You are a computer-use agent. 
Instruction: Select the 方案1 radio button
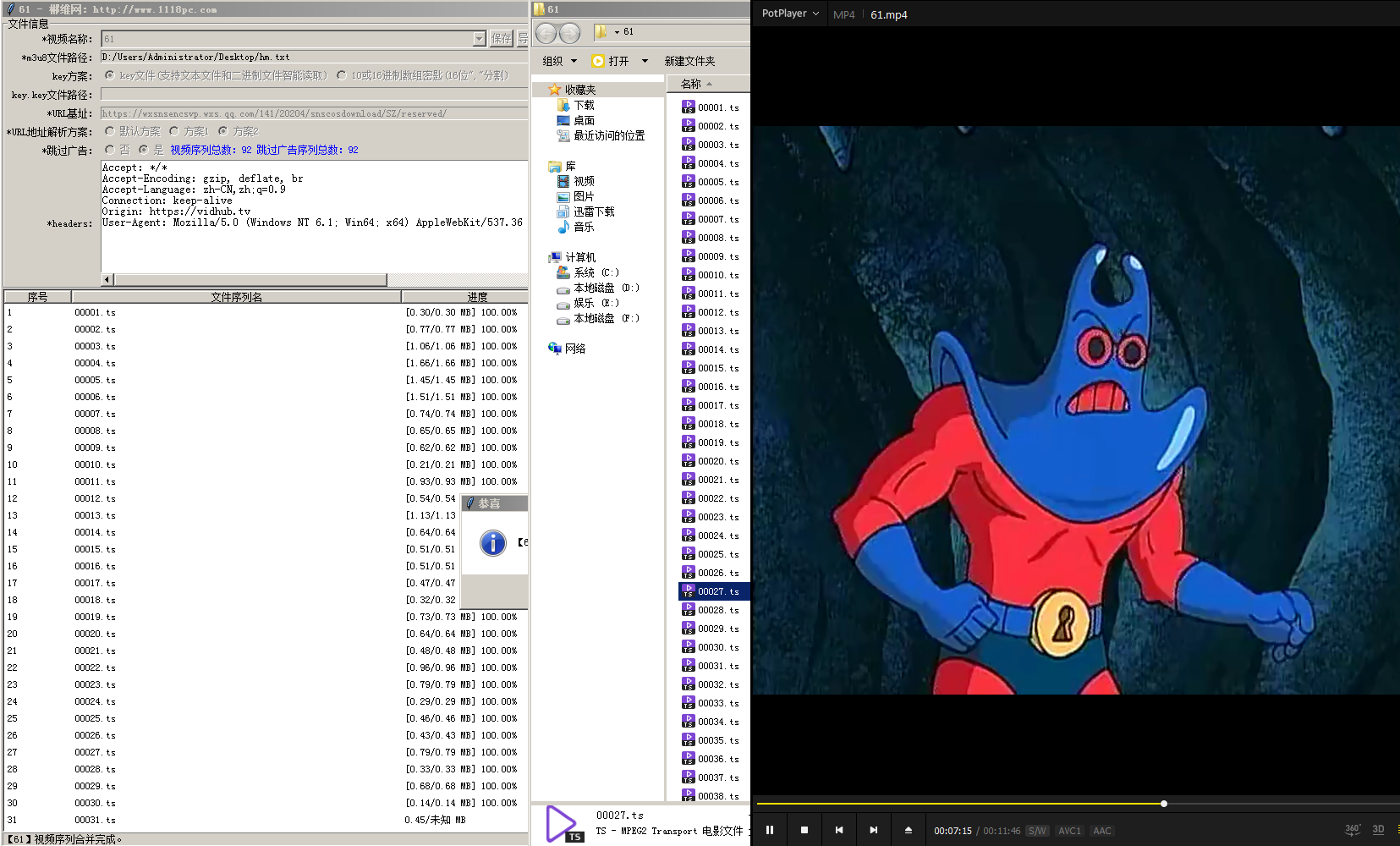173,131
